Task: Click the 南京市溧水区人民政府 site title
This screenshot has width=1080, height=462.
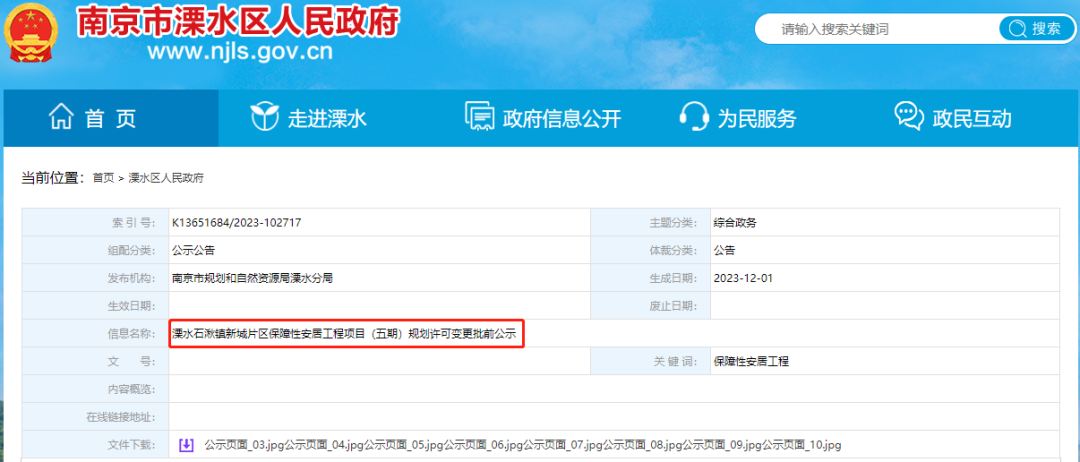Action: pos(237,23)
